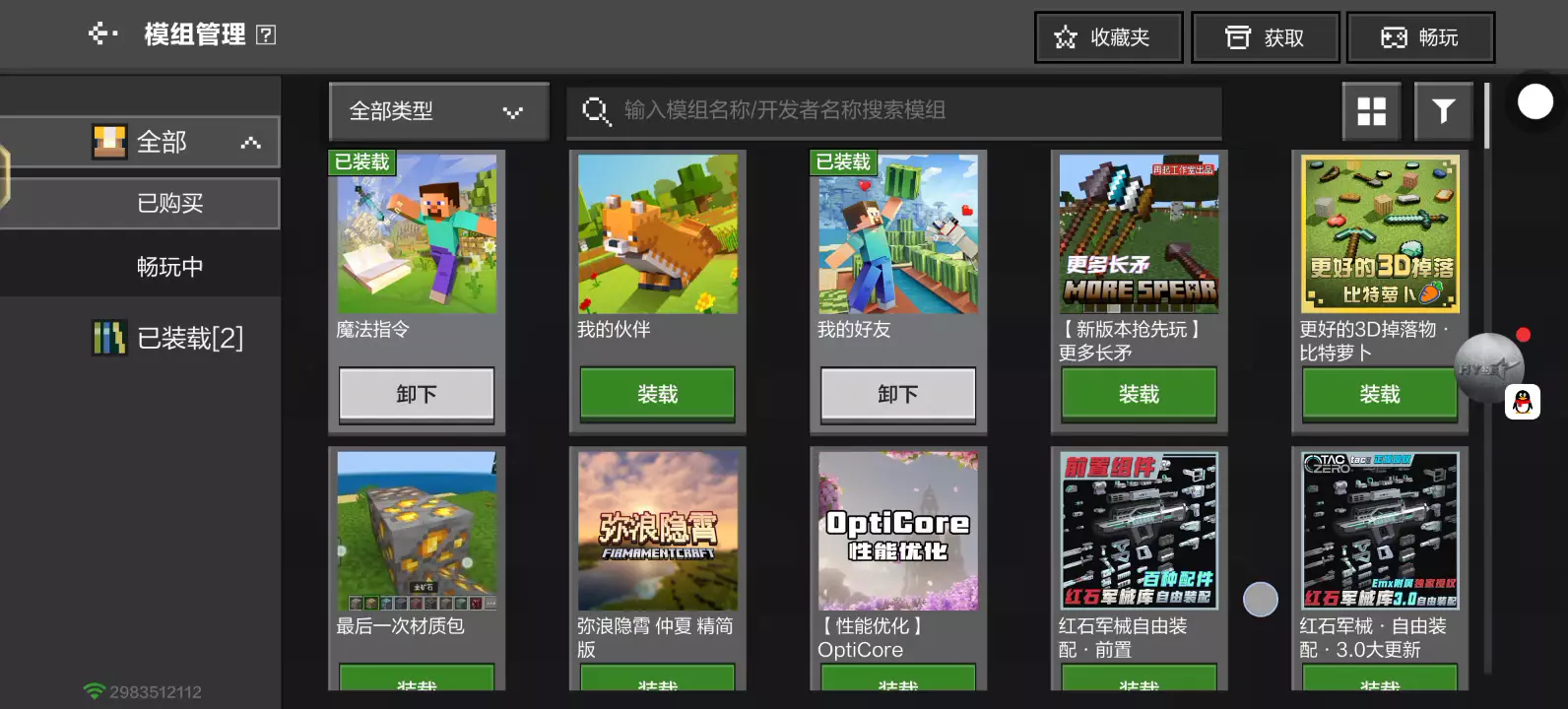Switch to grid view layout icon

pyautogui.click(x=1371, y=110)
